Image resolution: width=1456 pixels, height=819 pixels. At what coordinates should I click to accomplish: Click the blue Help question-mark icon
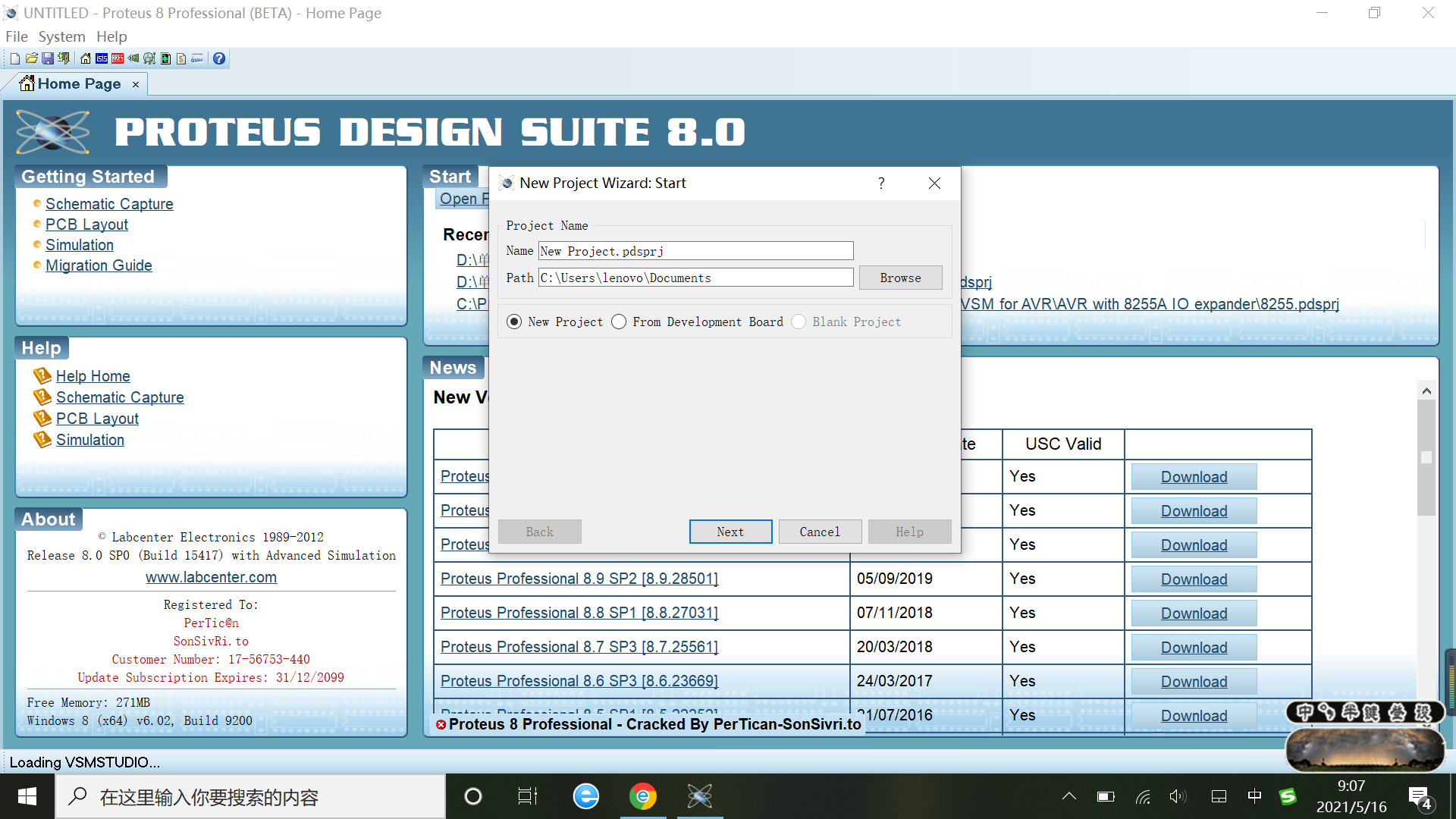tap(219, 58)
